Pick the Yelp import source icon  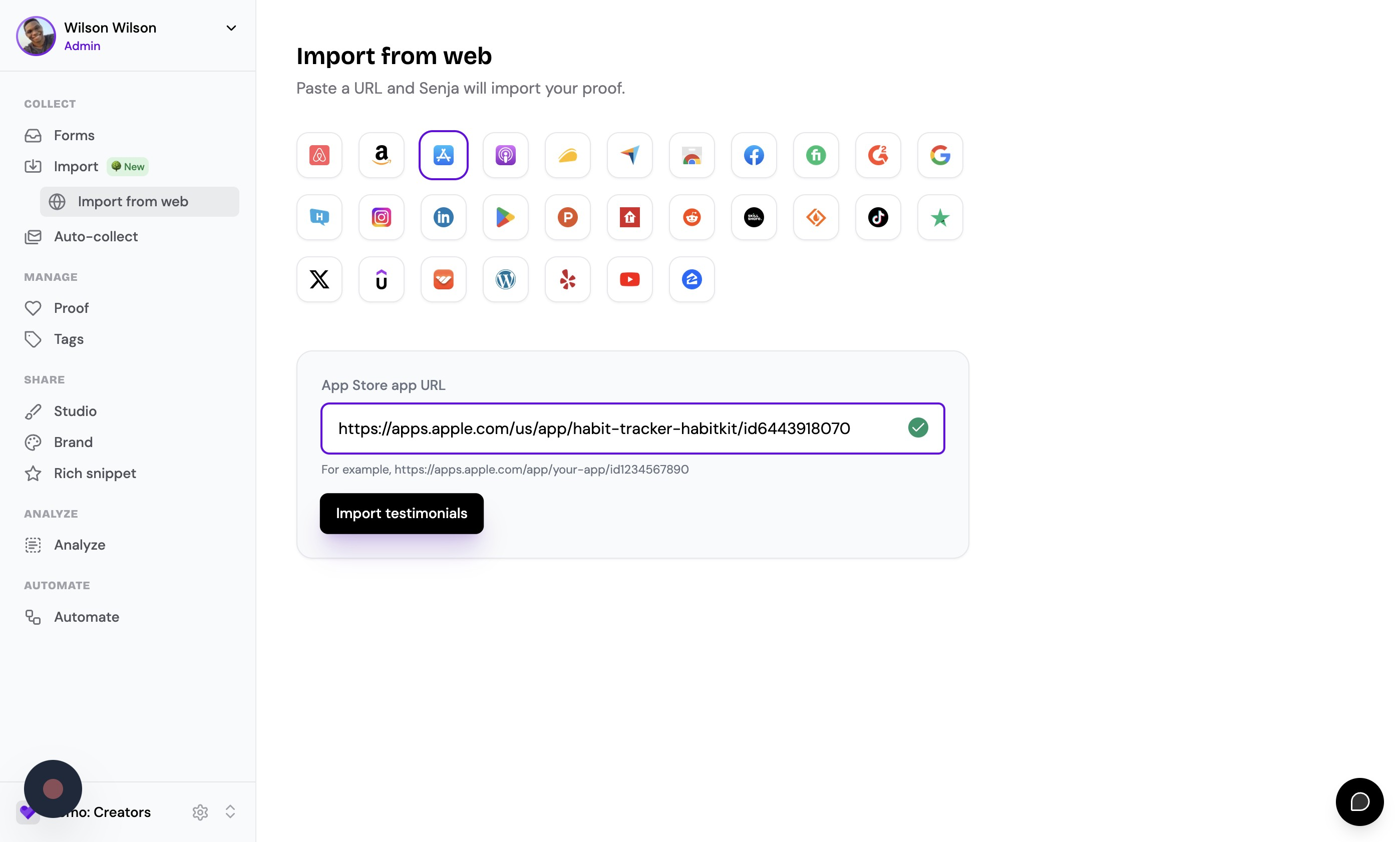[567, 279]
